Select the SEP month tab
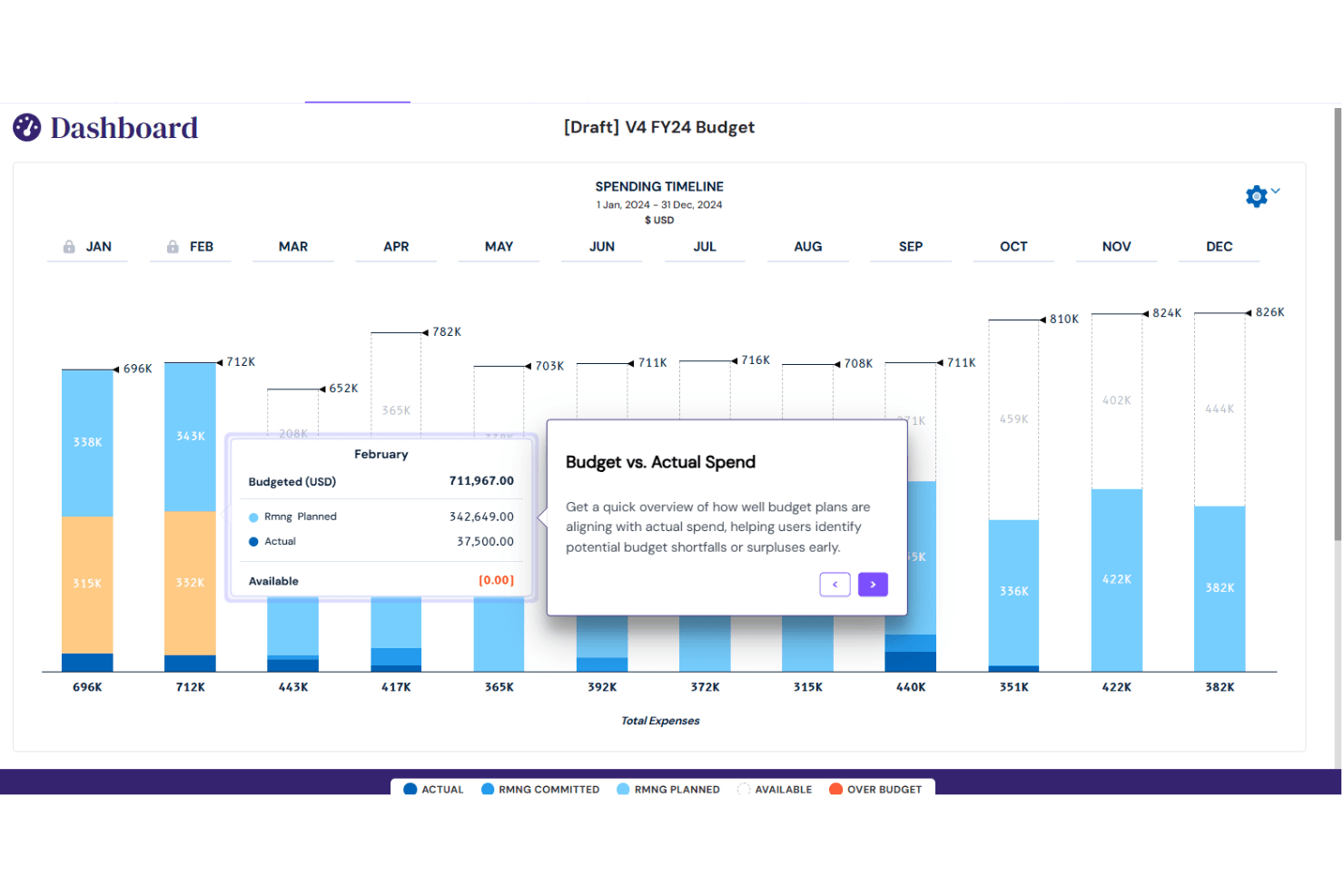The image size is (1344, 896). click(911, 247)
